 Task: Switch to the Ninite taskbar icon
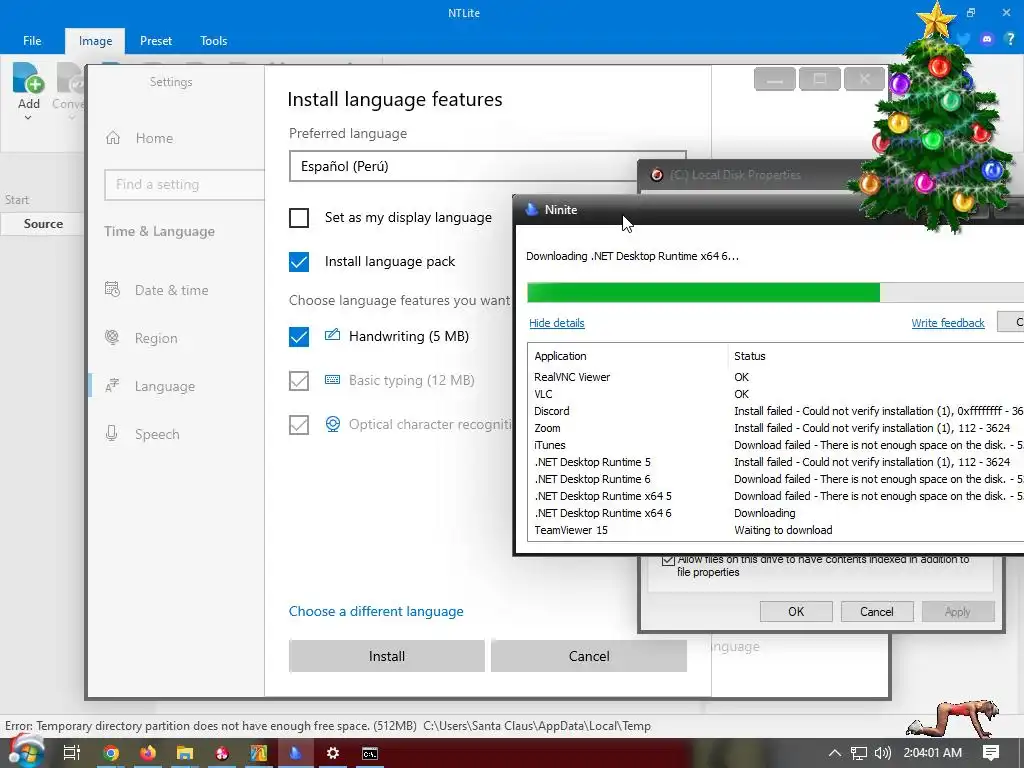coord(295,753)
